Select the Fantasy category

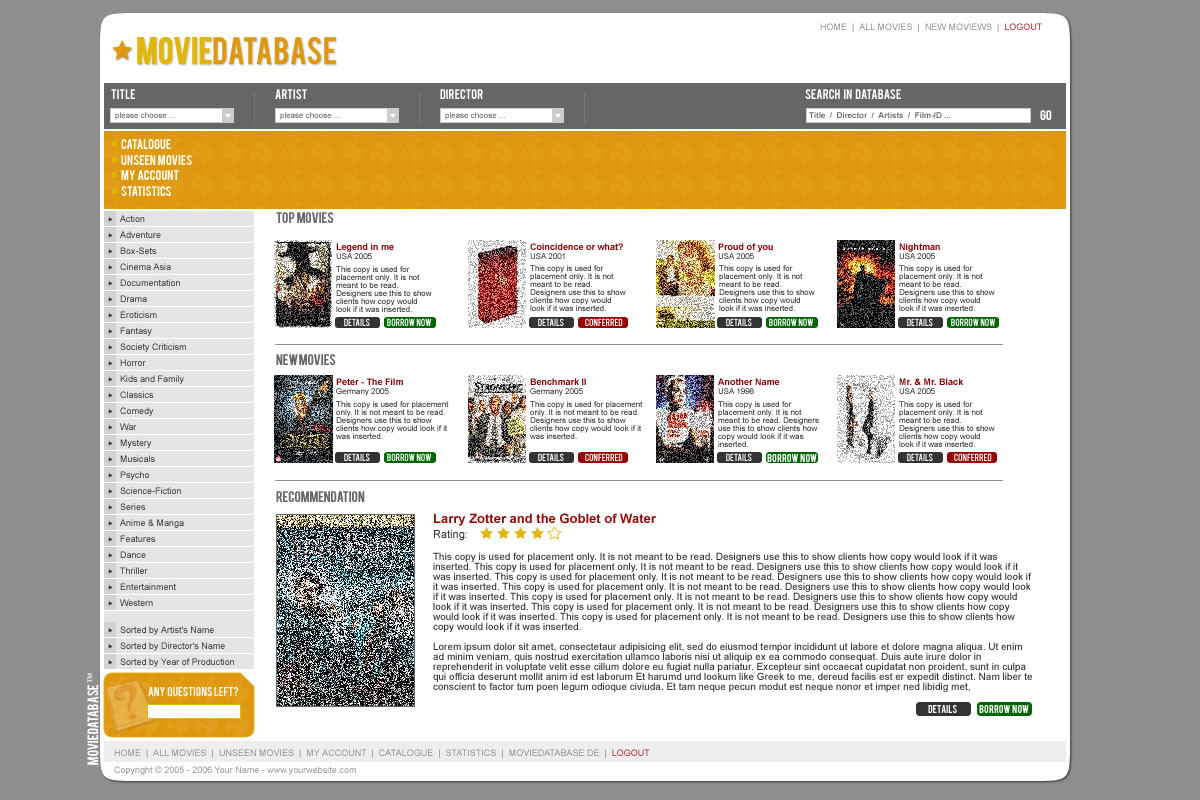pyautogui.click(x=179, y=331)
